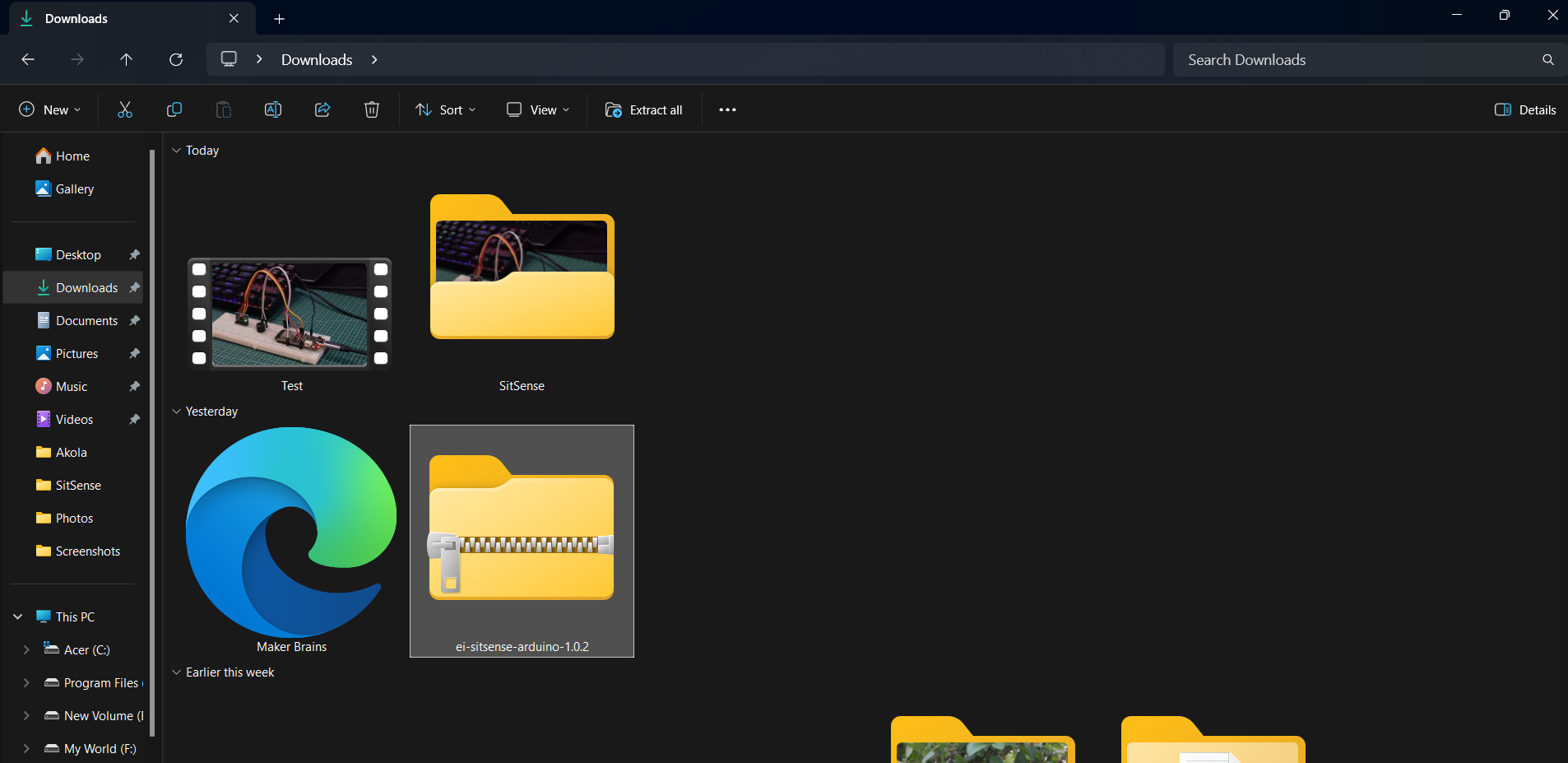Open Gallery in the navigation pane
Screen dimensions: 1568x763
(x=72, y=189)
